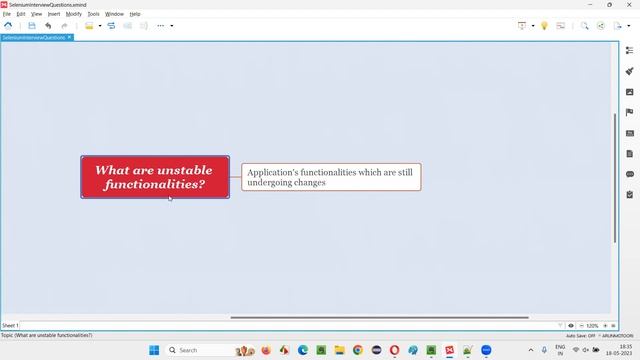The width and height of the screenshot is (640, 360).
Task: Undo the last action with the toolbar arrow
Action: click(x=48, y=26)
